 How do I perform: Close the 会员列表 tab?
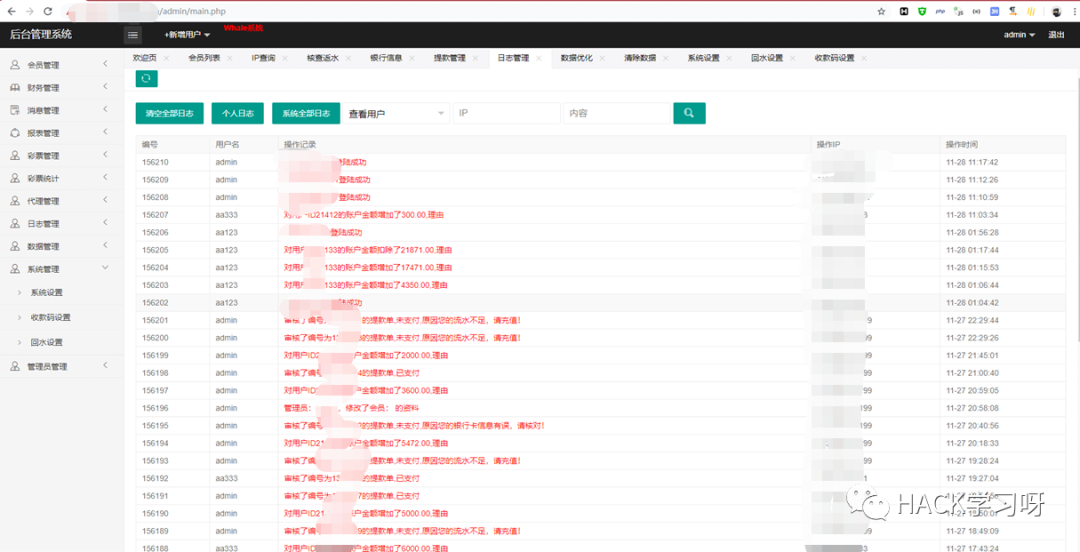click(x=229, y=59)
